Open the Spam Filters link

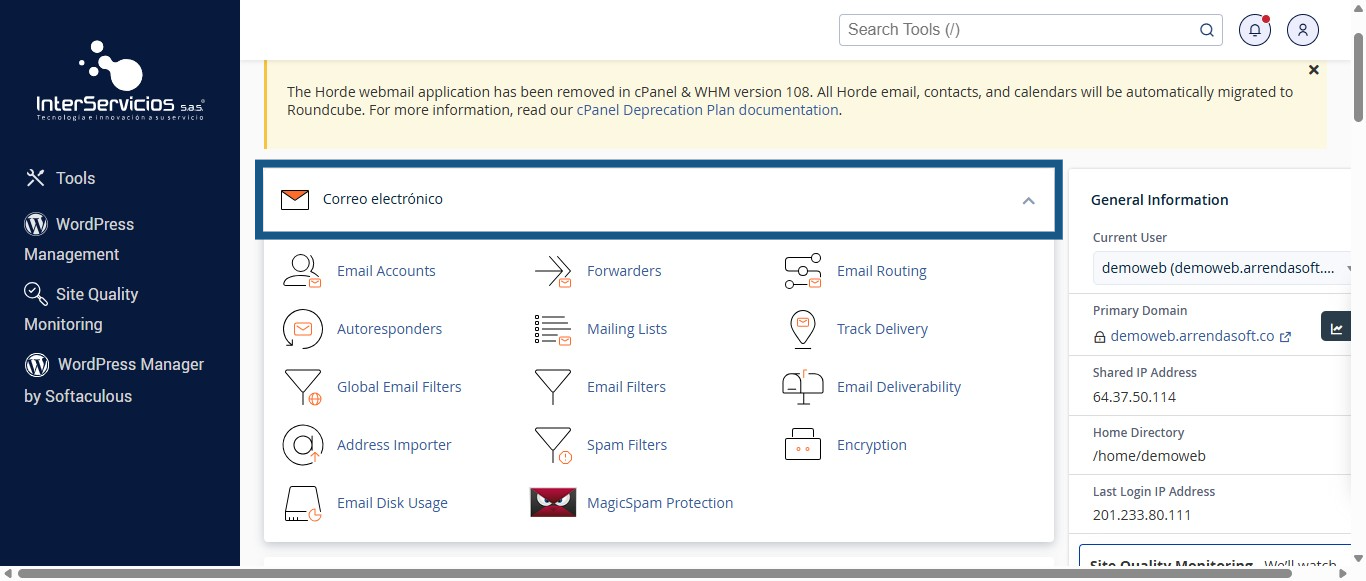[x=627, y=445]
